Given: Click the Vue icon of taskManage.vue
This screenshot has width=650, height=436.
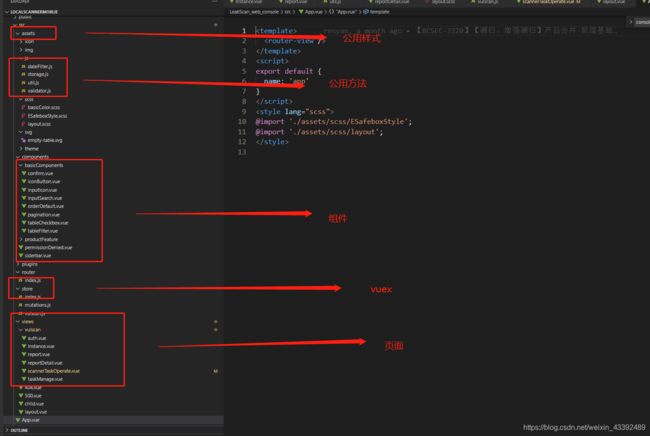Looking at the screenshot, I should [x=24, y=379].
